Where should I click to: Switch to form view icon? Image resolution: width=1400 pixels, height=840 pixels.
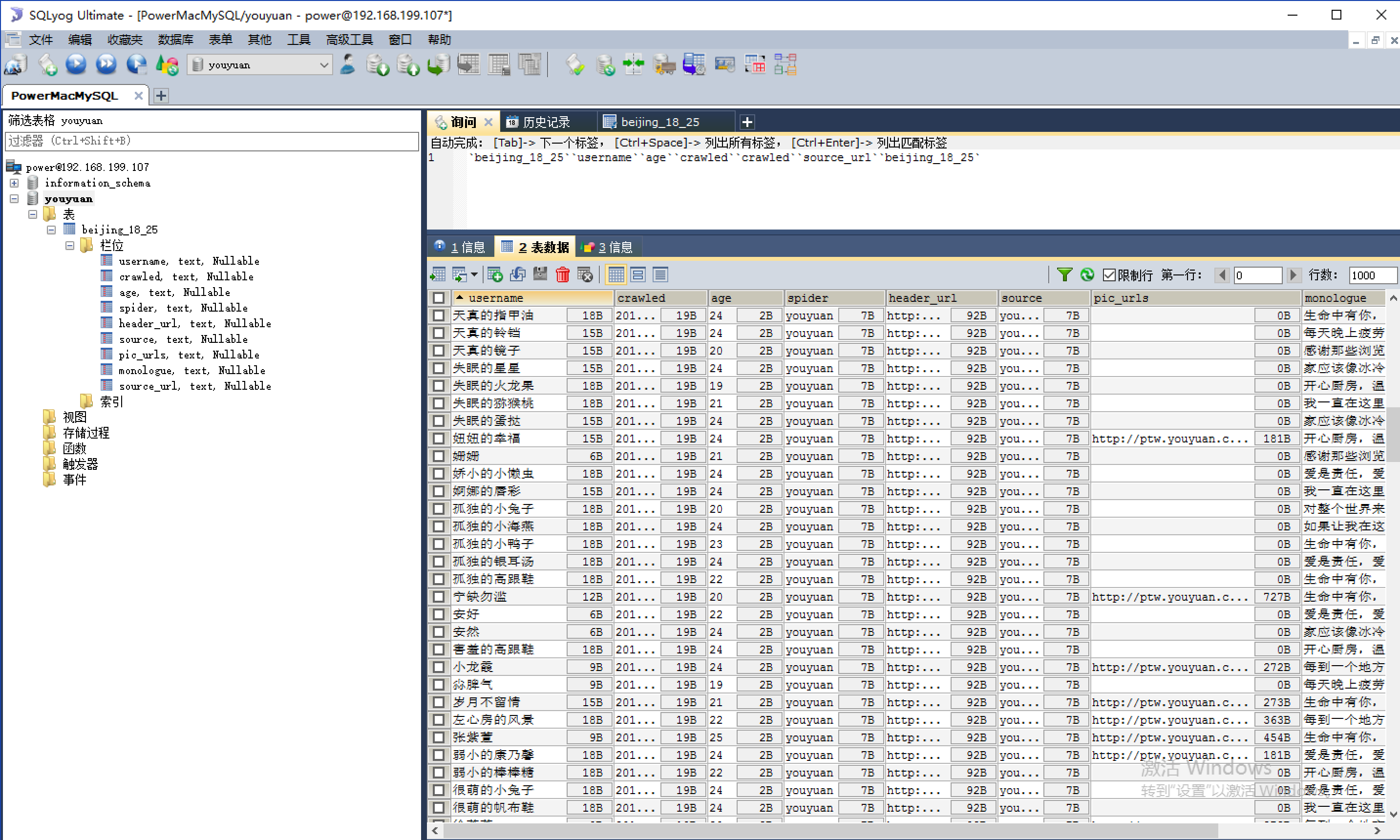click(638, 275)
